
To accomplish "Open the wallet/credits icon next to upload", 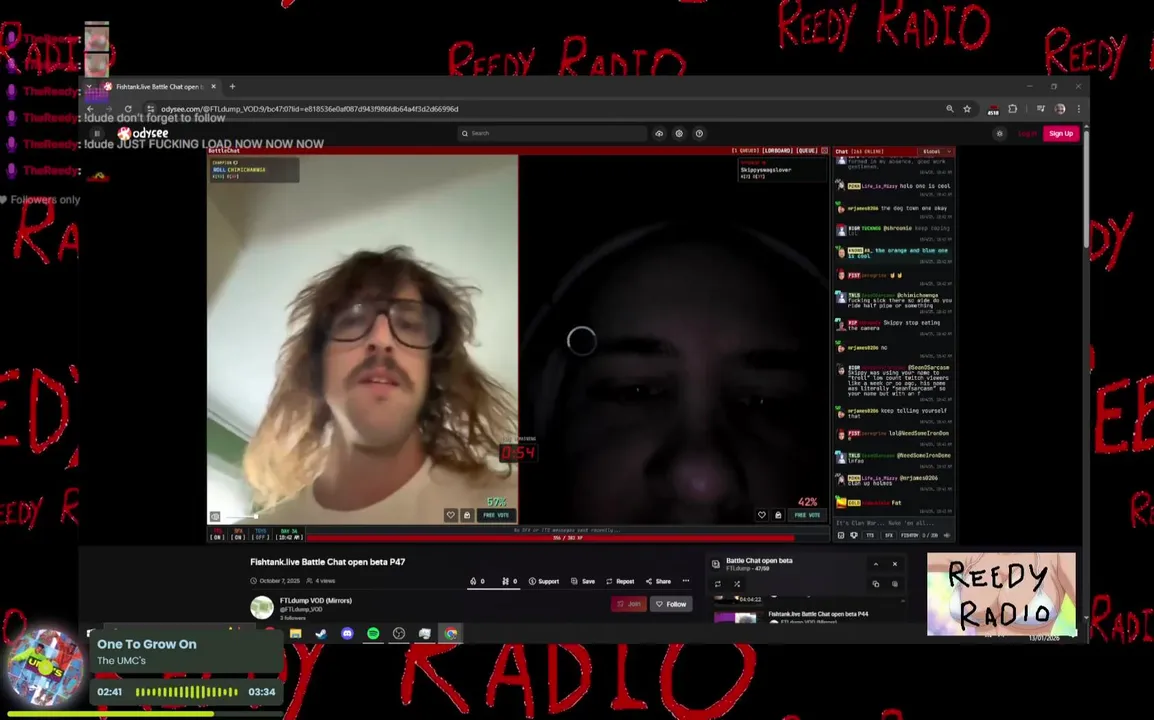I will [x=679, y=133].
